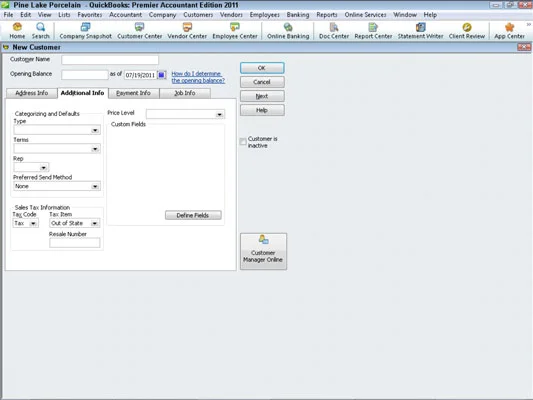This screenshot has width=533, height=400.
Task: Open the Window menu
Action: point(405,15)
